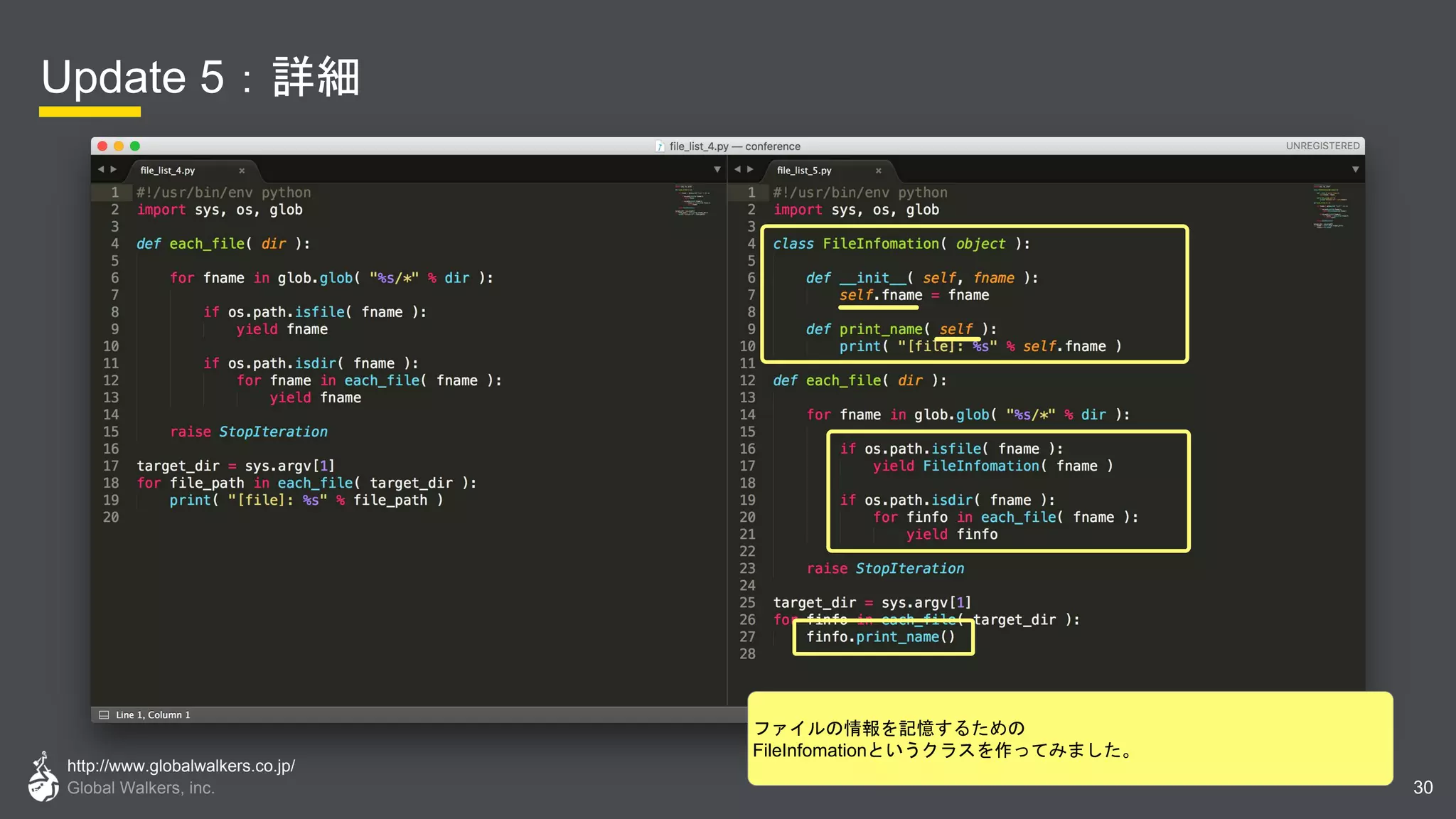
Task: Click 'self.fname = fname' line
Action: (914, 295)
